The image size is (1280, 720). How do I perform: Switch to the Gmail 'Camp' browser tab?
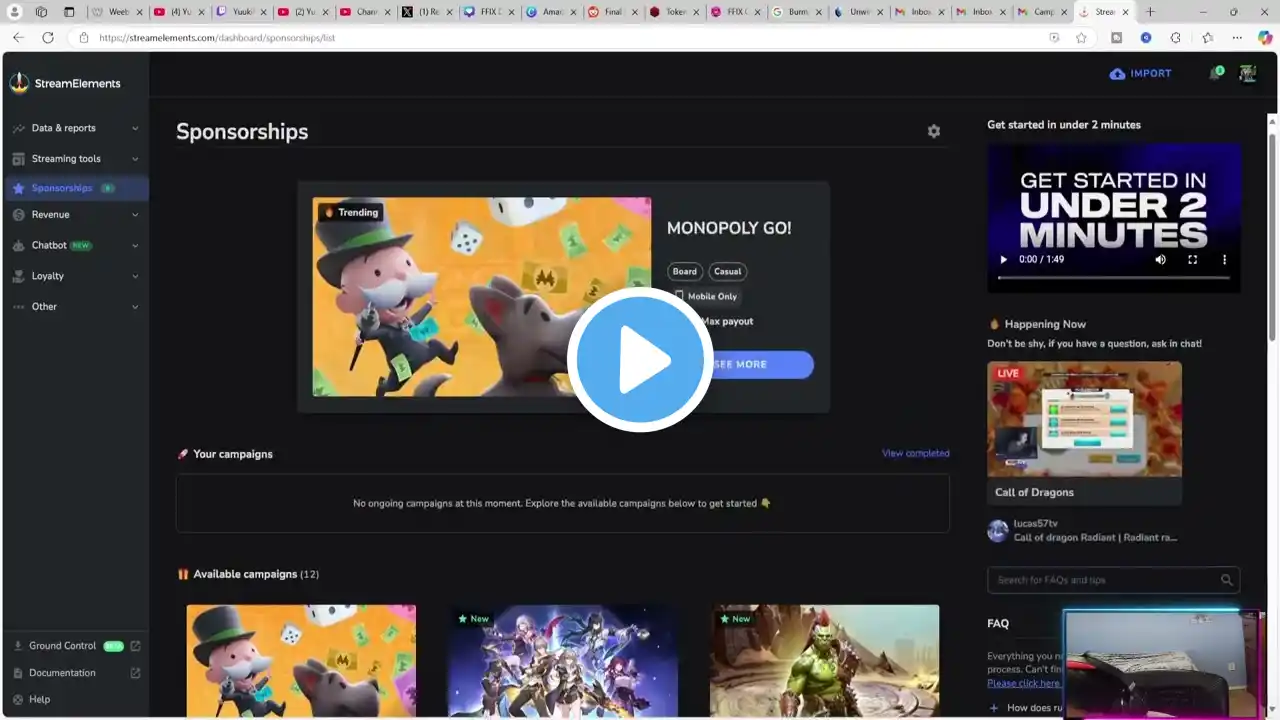point(1044,12)
